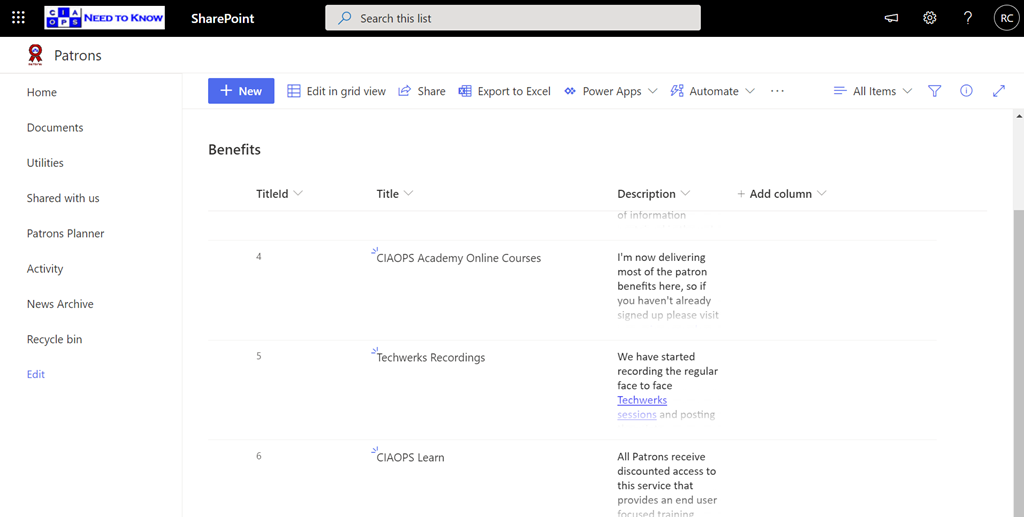Click the New item button
This screenshot has height=517, width=1024.
[x=240, y=91]
